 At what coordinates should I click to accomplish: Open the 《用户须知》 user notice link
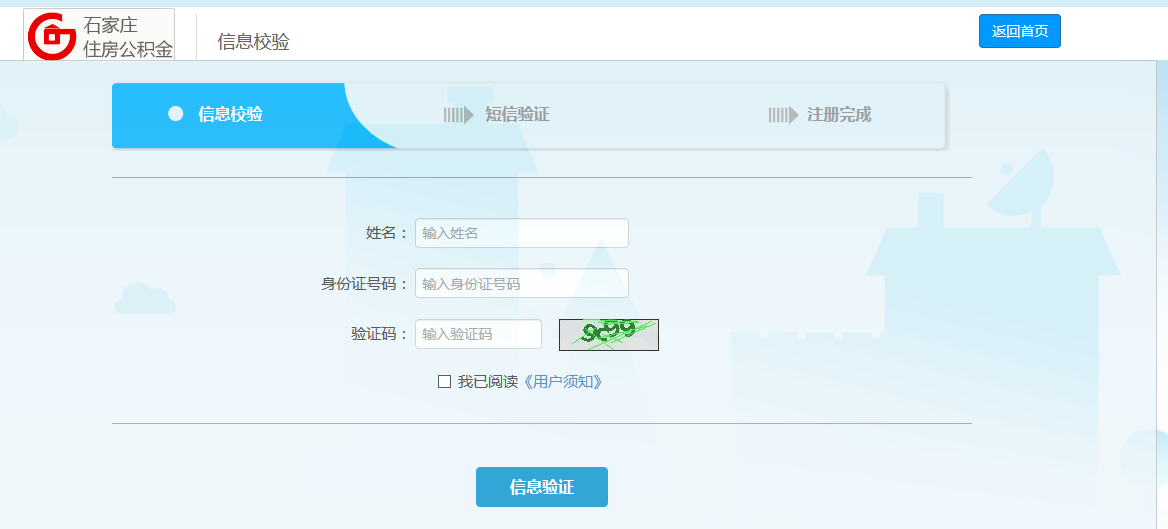pyautogui.click(x=563, y=382)
